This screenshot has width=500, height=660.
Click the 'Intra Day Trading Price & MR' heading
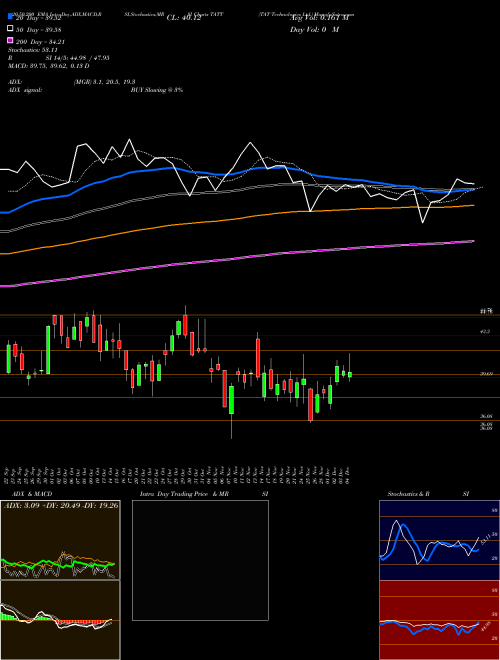point(184,494)
